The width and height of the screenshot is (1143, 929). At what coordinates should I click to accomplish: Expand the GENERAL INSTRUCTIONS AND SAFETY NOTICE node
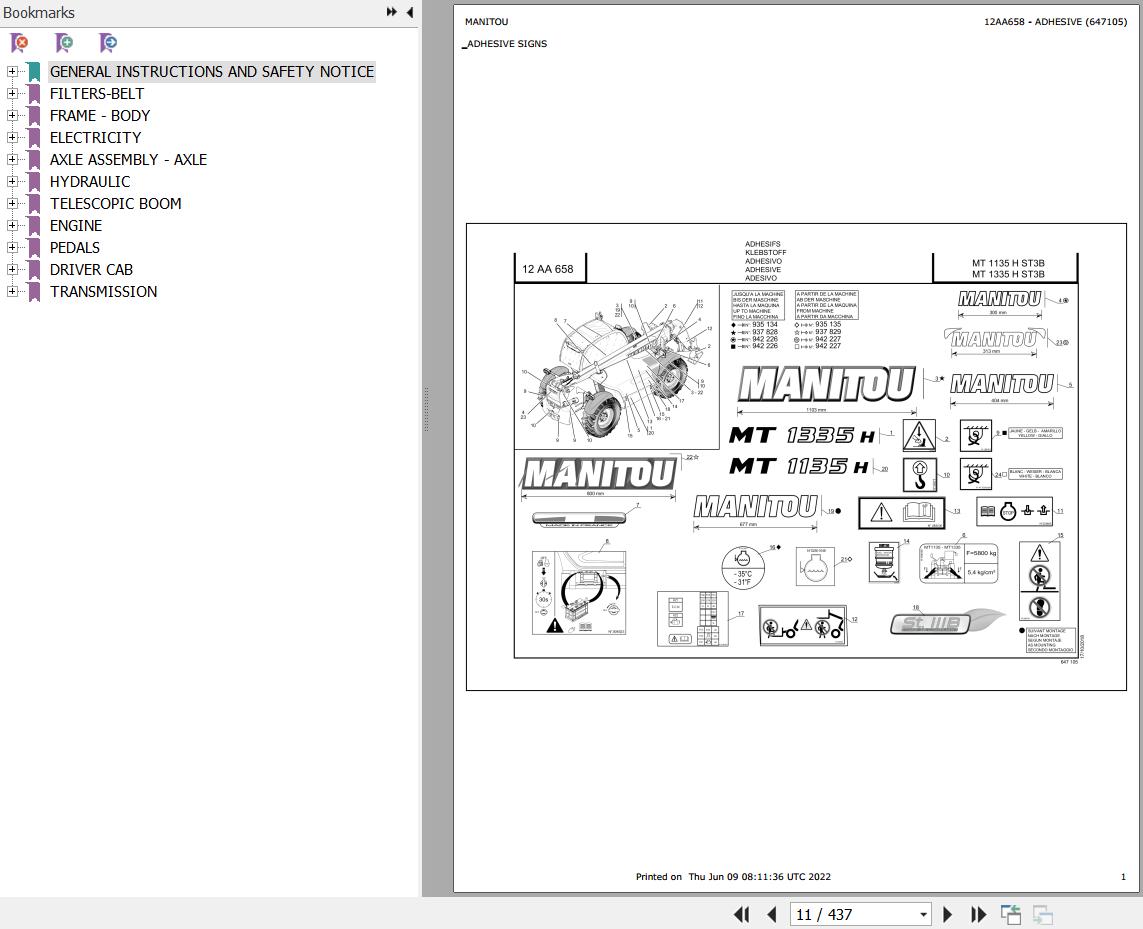[x=12, y=71]
